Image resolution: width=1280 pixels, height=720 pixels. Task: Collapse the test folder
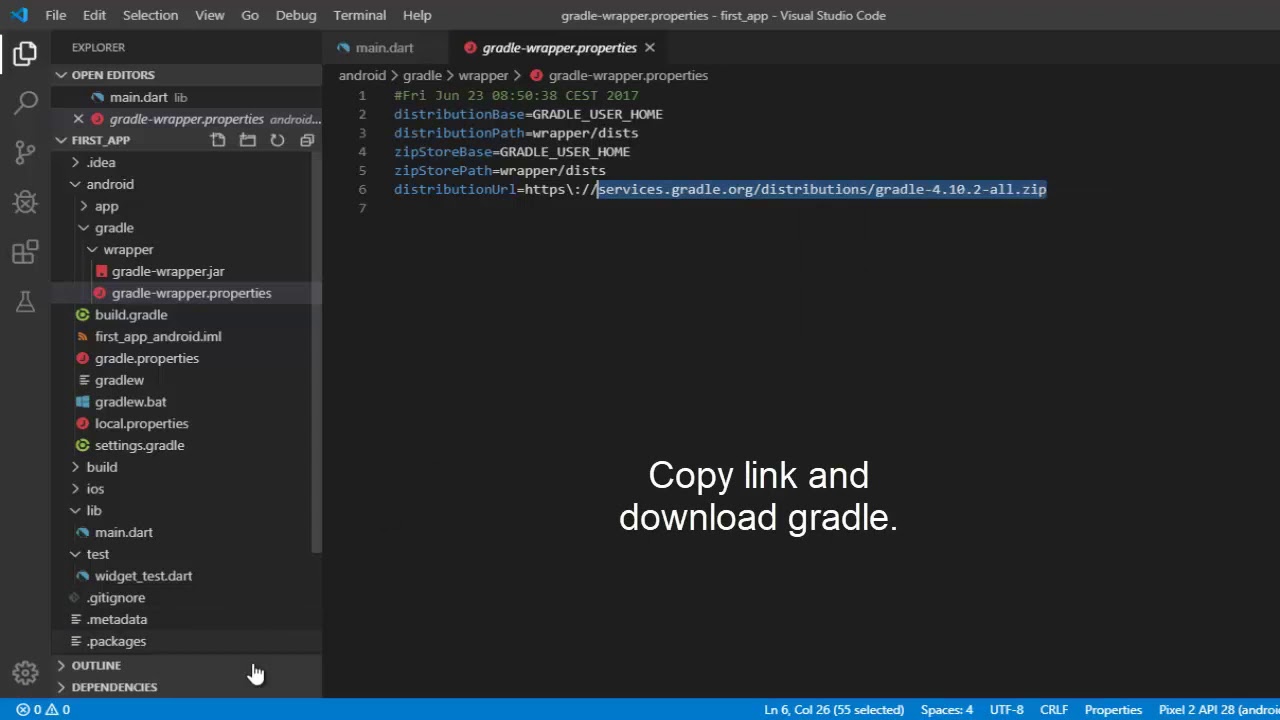click(75, 554)
